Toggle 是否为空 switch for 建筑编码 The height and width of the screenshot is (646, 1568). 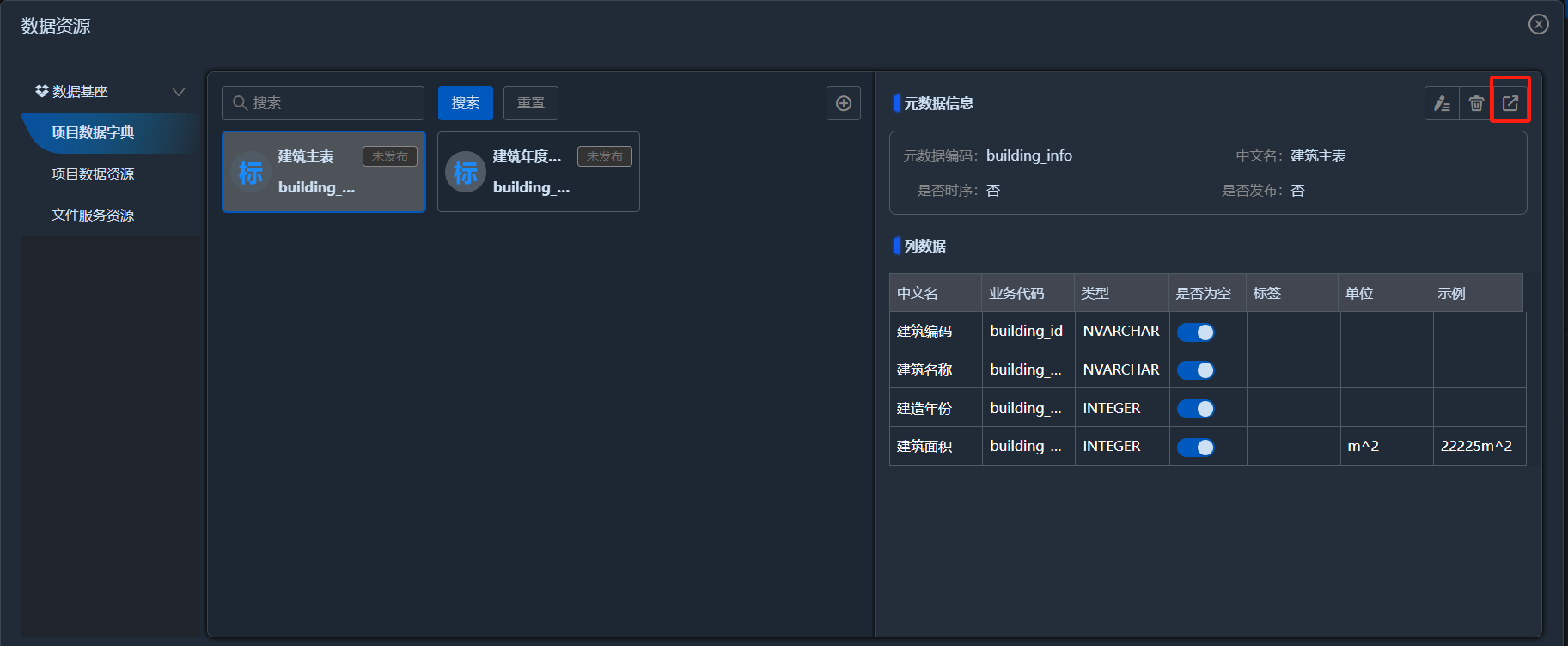1195,332
